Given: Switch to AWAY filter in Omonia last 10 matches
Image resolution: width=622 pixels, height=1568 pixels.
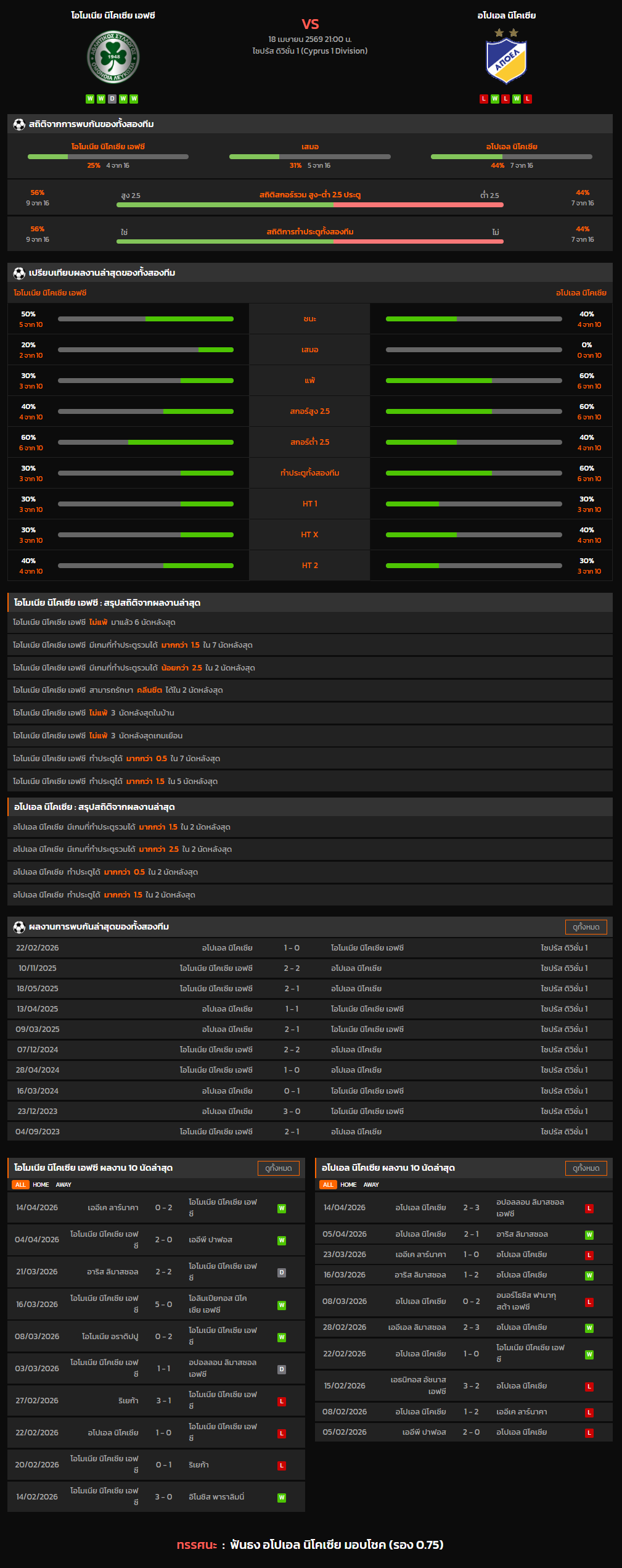Looking at the screenshot, I should tap(63, 1185).
